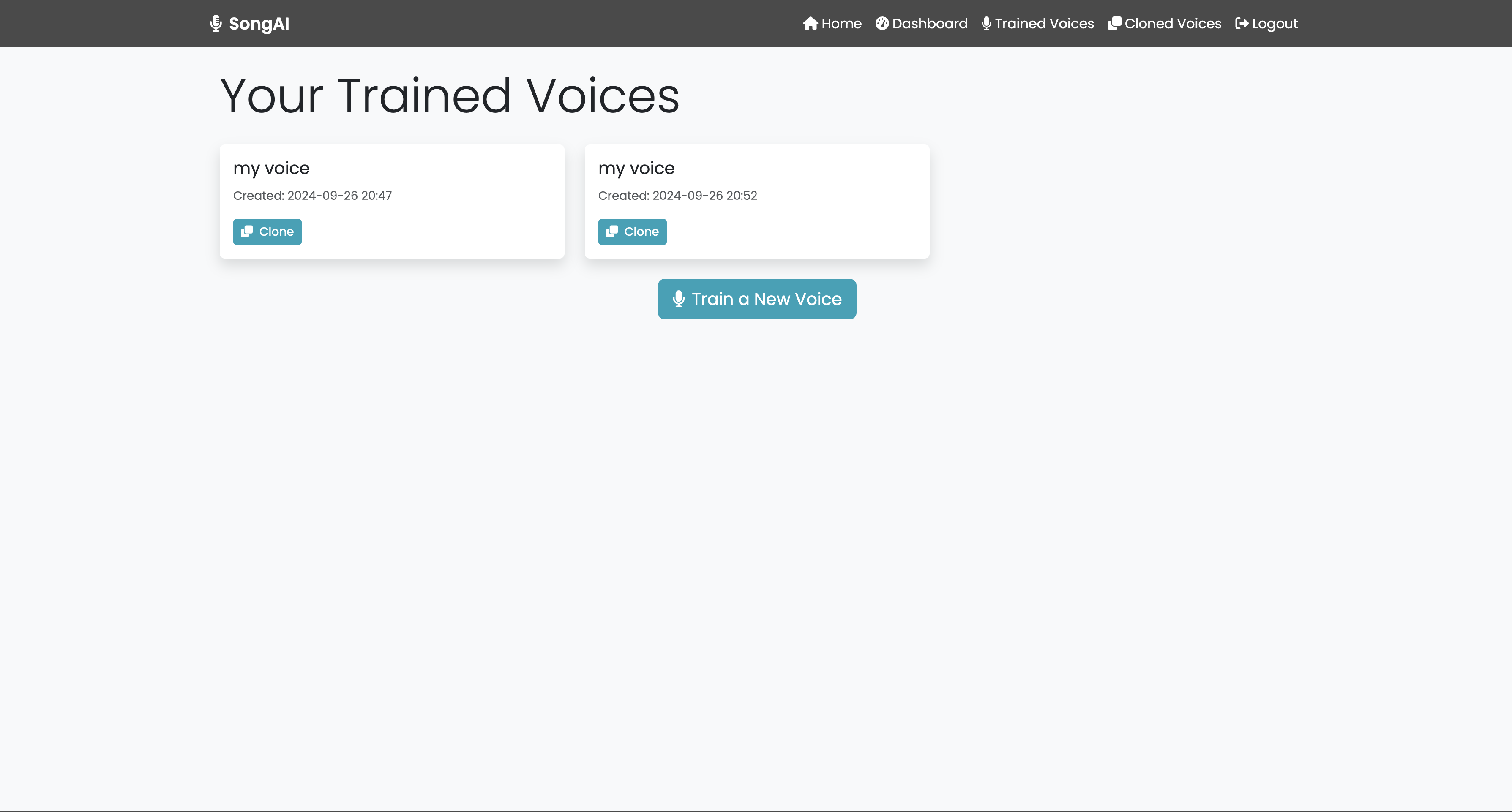The image size is (1512, 812).
Task: Go to Dashboard page
Action: (929, 24)
